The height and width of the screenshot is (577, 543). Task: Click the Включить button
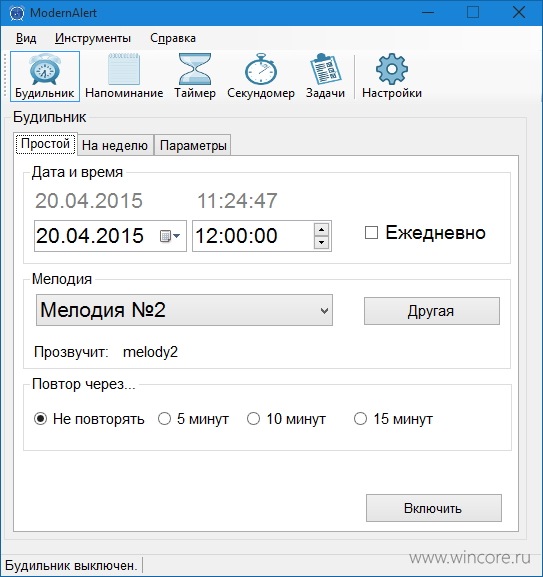pyautogui.click(x=434, y=508)
